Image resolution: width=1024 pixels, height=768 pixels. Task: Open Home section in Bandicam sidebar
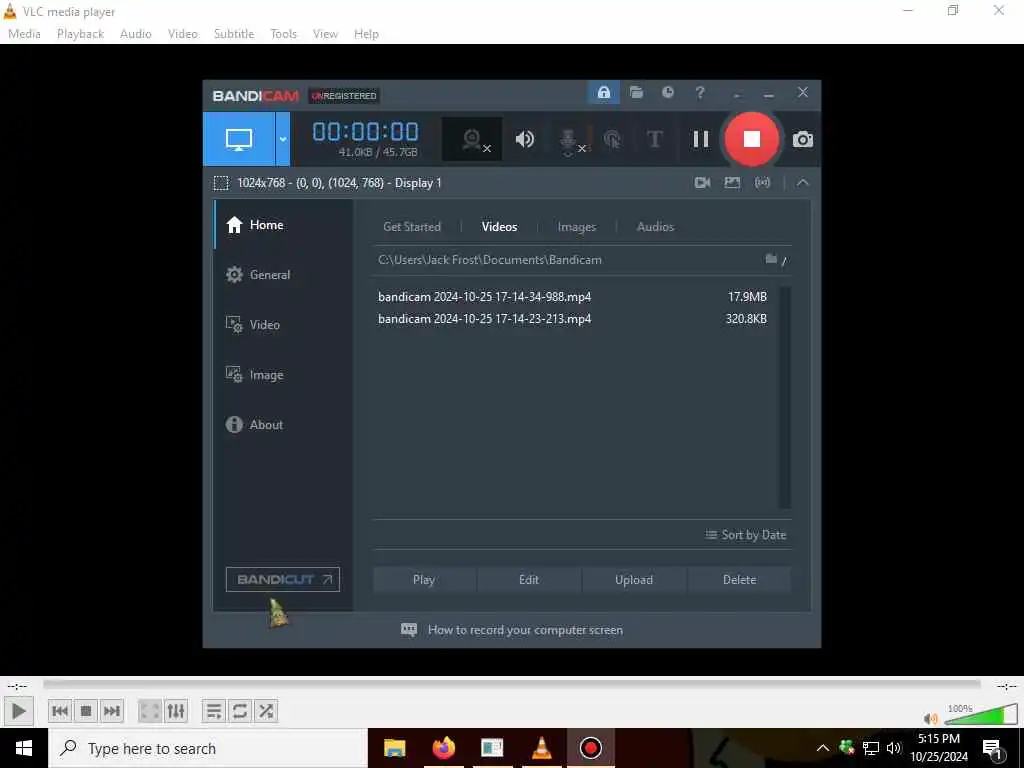coord(282,225)
